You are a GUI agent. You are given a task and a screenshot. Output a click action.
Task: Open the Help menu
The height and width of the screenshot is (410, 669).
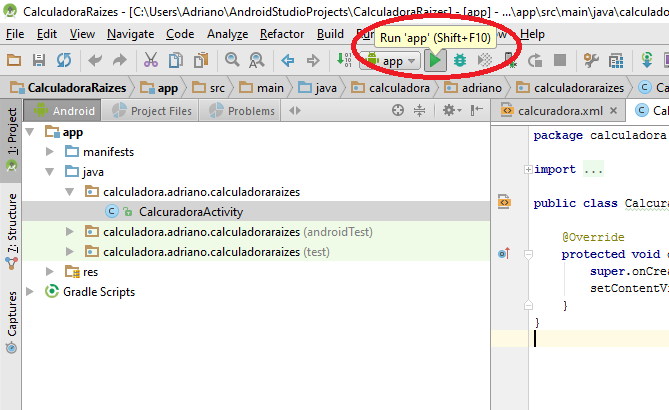tap(532, 34)
